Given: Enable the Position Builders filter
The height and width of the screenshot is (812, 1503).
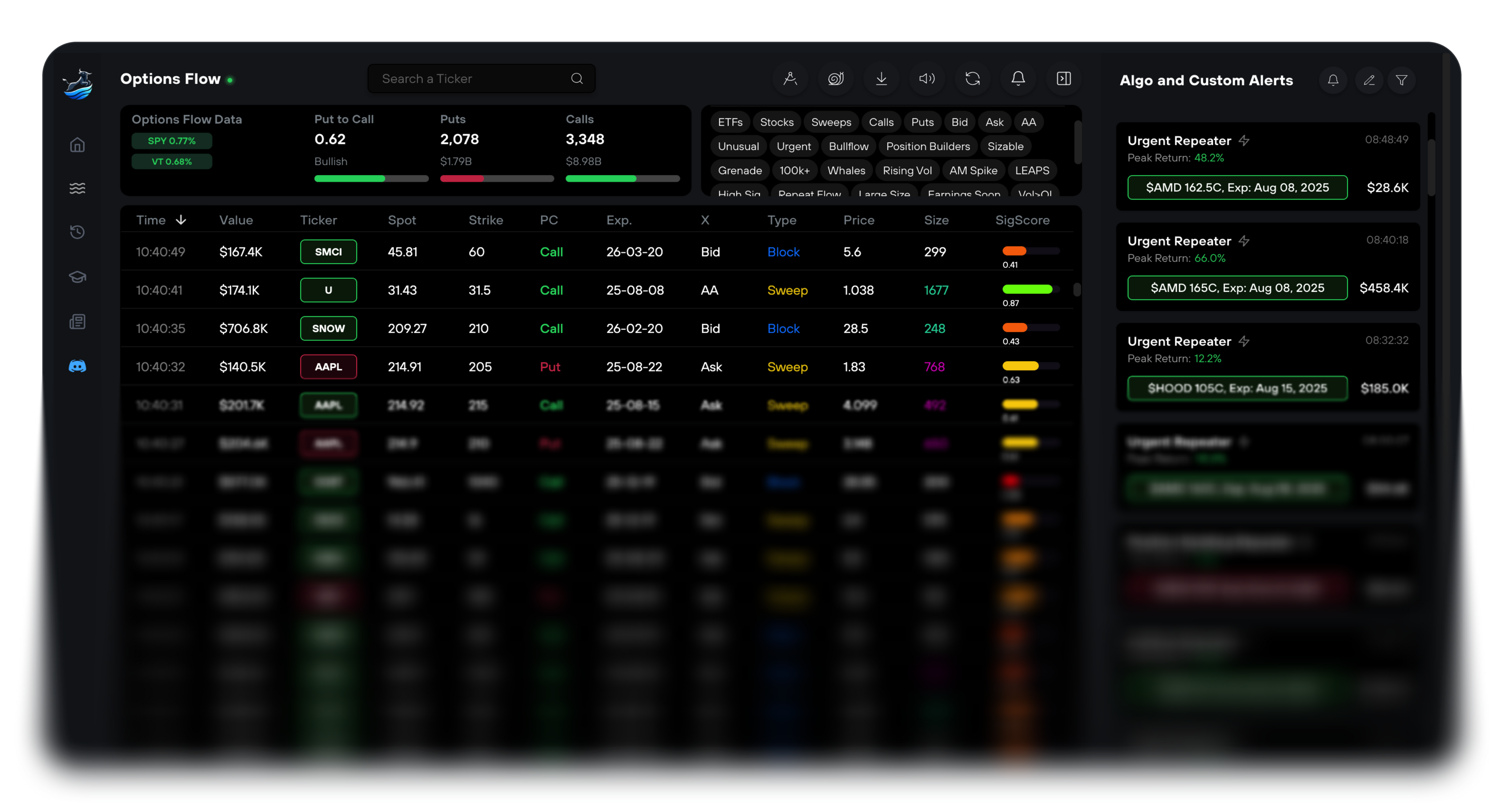Looking at the screenshot, I should pyautogui.click(x=928, y=146).
